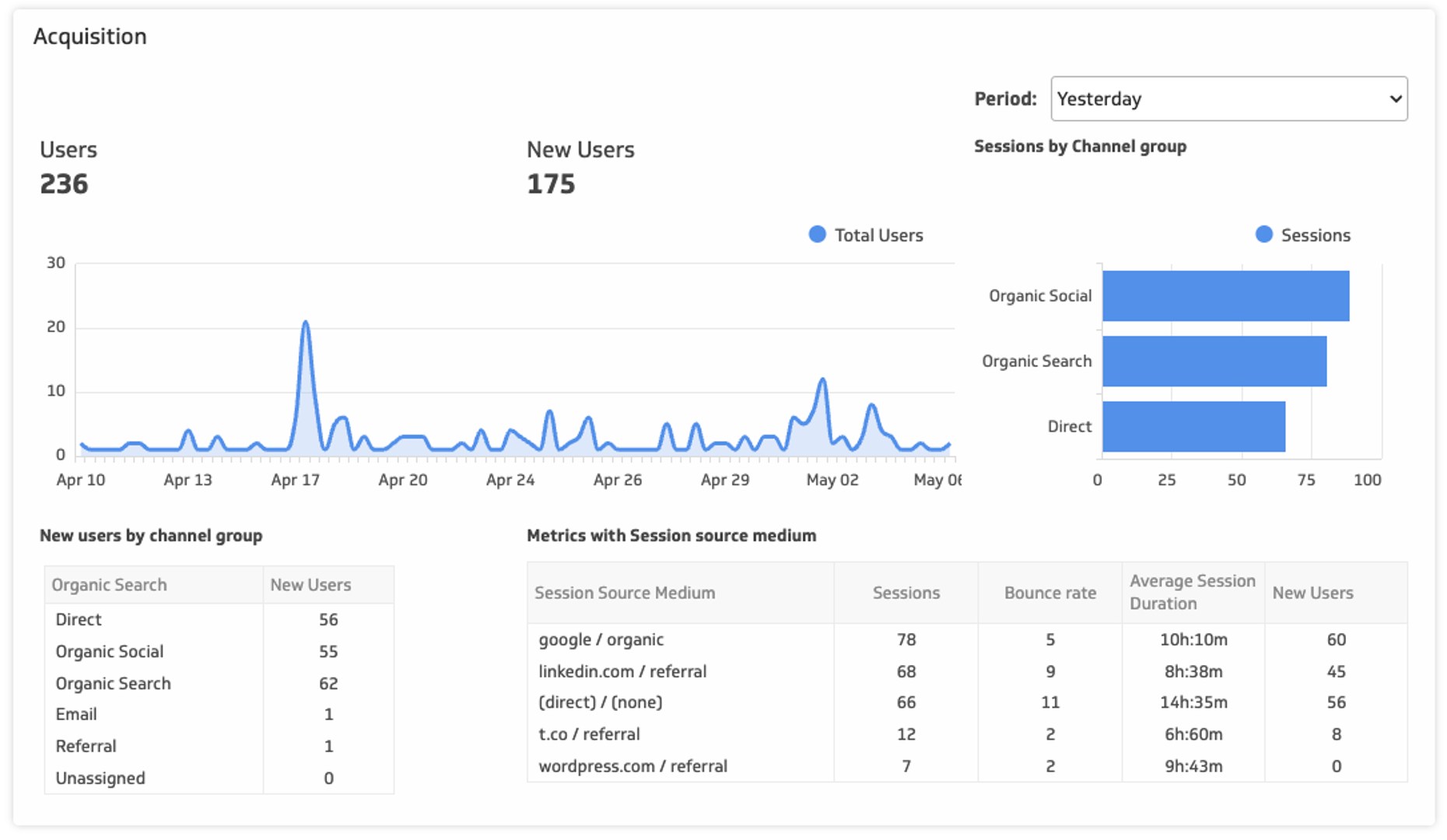
Task: Click the blue Total Users legend dot
Action: pyautogui.click(x=817, y=234)
